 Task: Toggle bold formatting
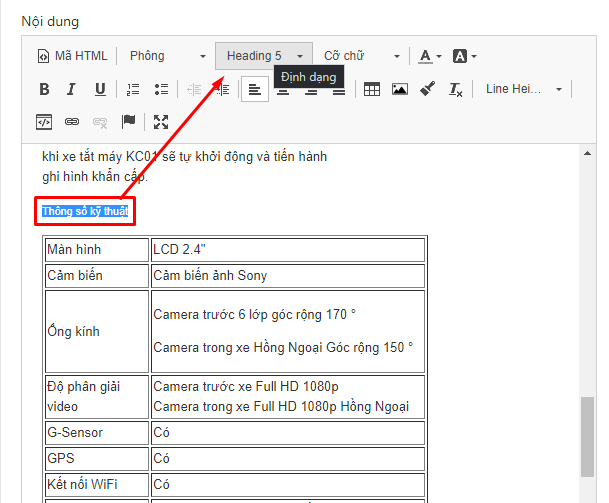coord(44,89)
